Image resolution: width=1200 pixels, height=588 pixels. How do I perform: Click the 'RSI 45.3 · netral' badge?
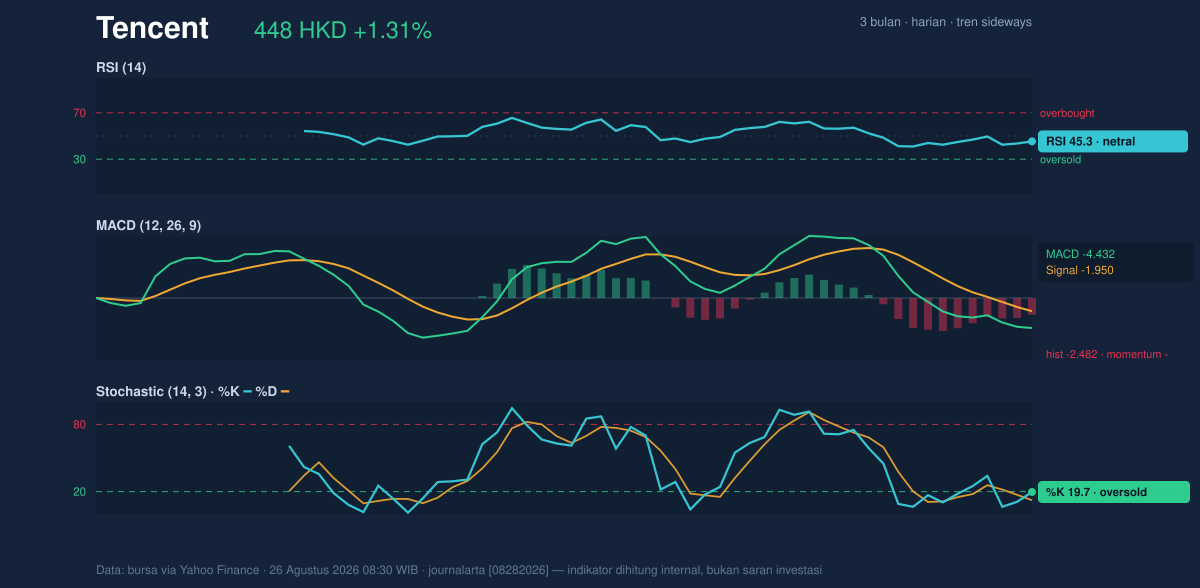(x=1113, y=141)
